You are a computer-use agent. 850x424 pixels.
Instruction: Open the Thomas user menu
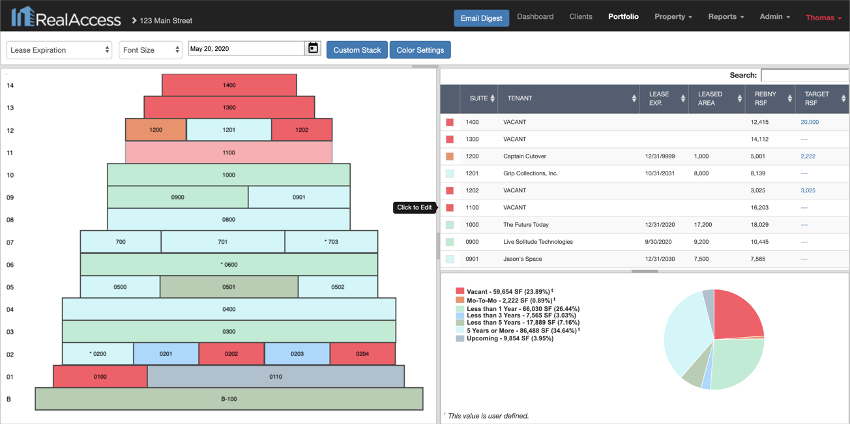(x=823, y=17)
